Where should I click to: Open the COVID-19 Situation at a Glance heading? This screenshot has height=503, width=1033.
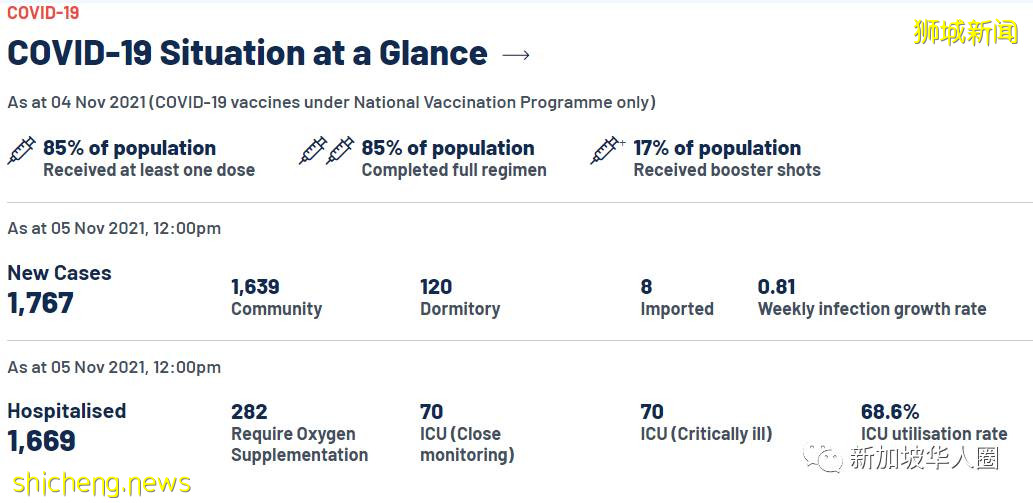247,54
